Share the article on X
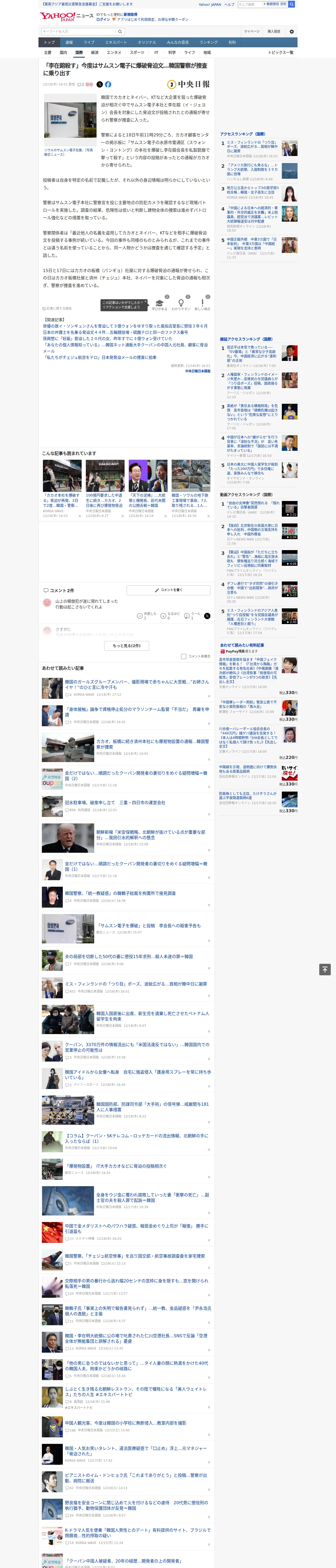 (x=100, y=85)
